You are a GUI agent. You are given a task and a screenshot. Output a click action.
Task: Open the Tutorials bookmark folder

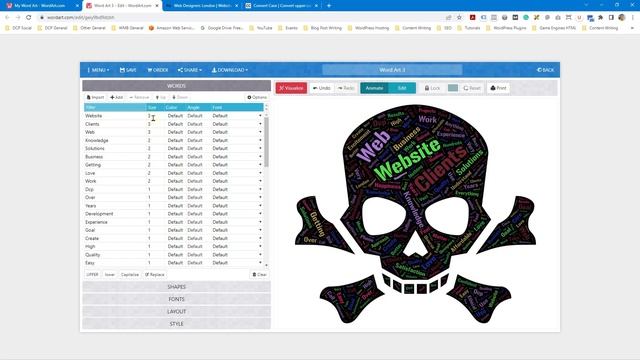(x=469, y=28)
